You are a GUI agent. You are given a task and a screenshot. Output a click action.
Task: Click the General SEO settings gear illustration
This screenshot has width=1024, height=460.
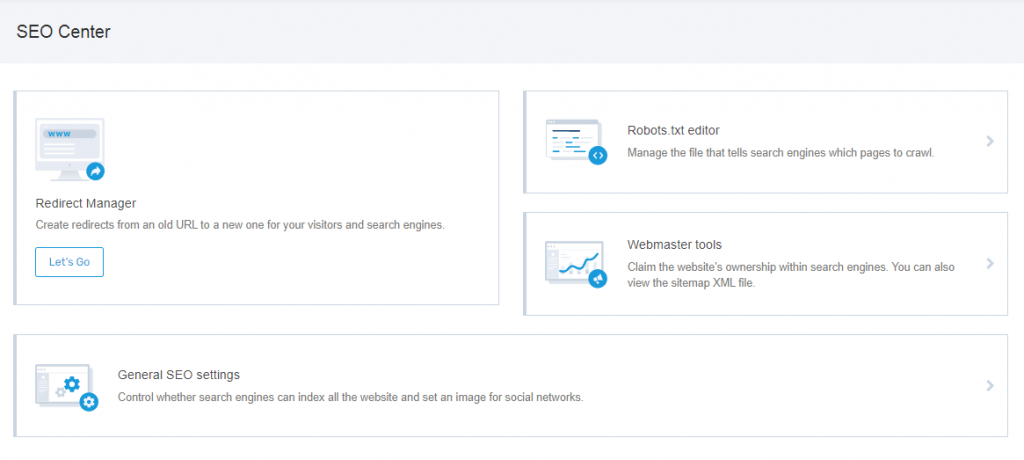click(62, 384)
